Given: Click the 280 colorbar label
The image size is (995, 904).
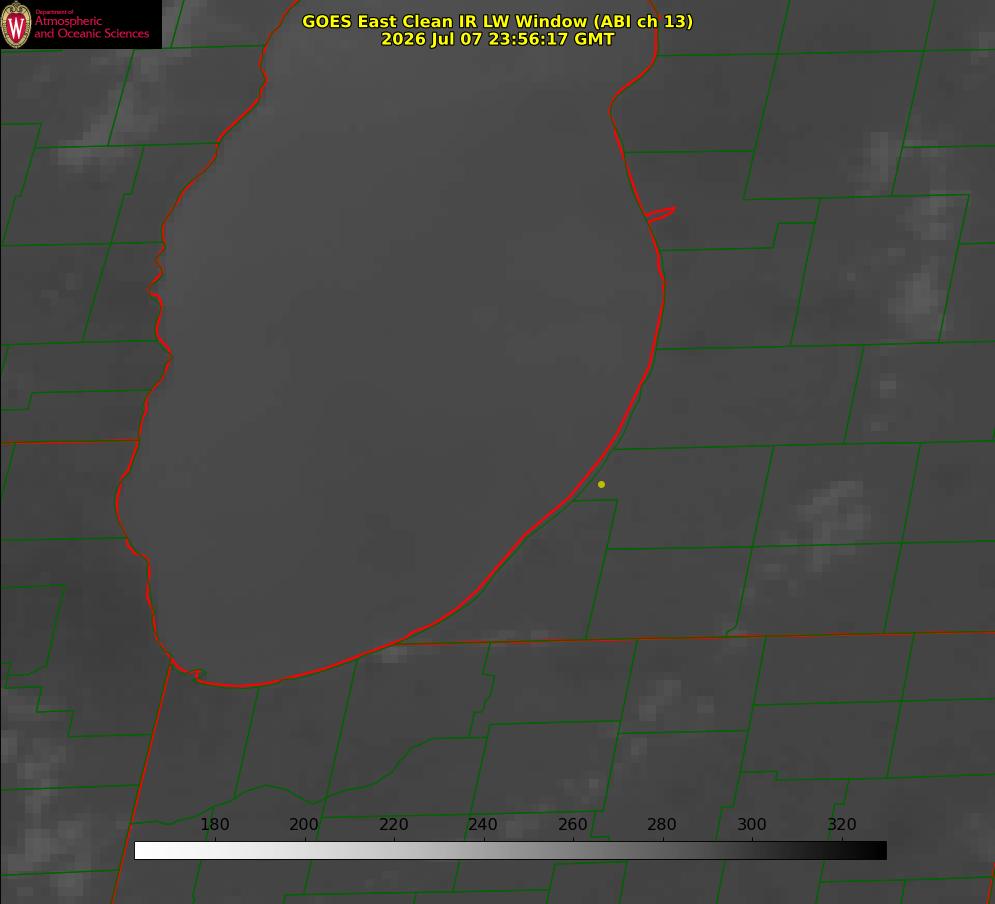Looking at the screenshot, I should 662,824.
